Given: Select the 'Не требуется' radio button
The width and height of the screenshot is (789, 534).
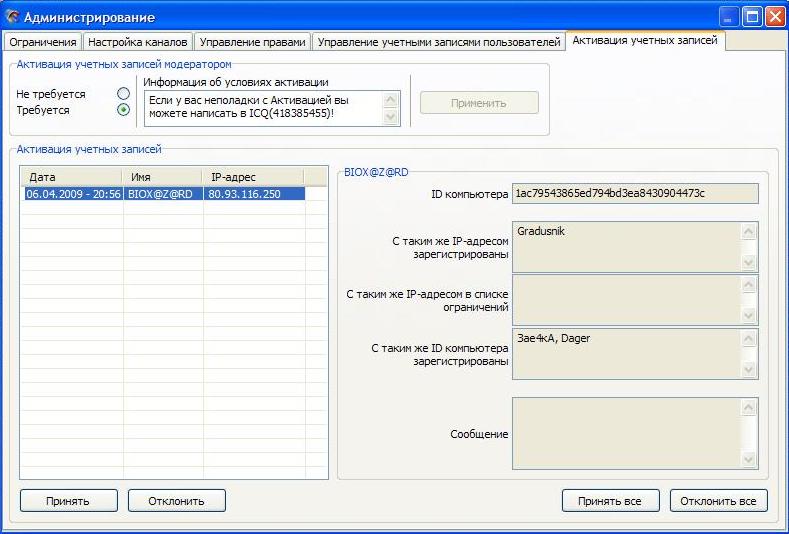Looking at the screenshot, I should pyautogui.click(x=123, y=94).
